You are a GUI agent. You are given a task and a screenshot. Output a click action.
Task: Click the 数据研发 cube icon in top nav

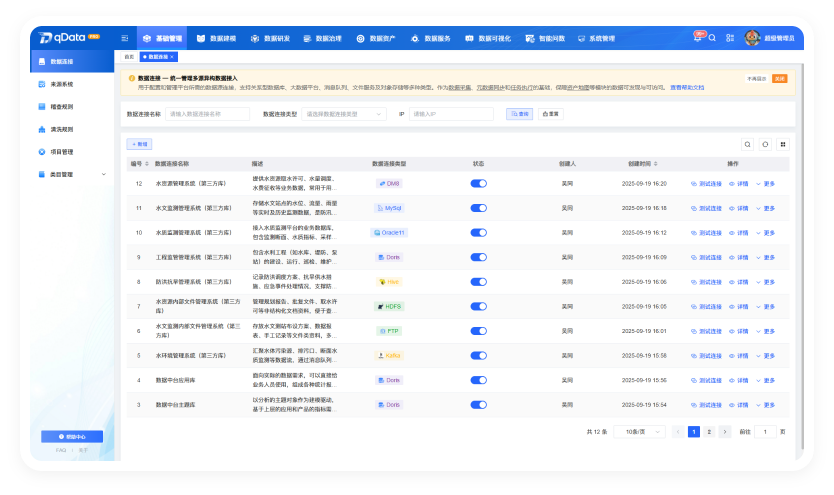click(255, 38)
